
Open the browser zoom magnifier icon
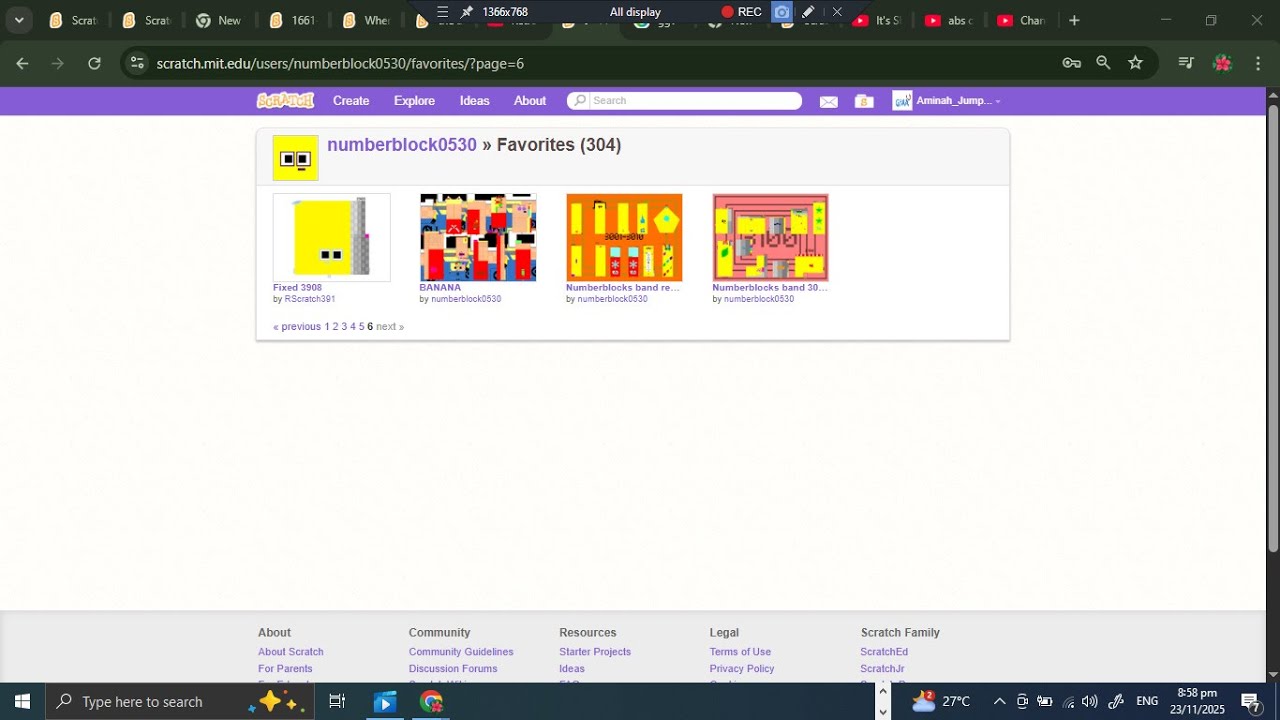tap(1103, 63)
